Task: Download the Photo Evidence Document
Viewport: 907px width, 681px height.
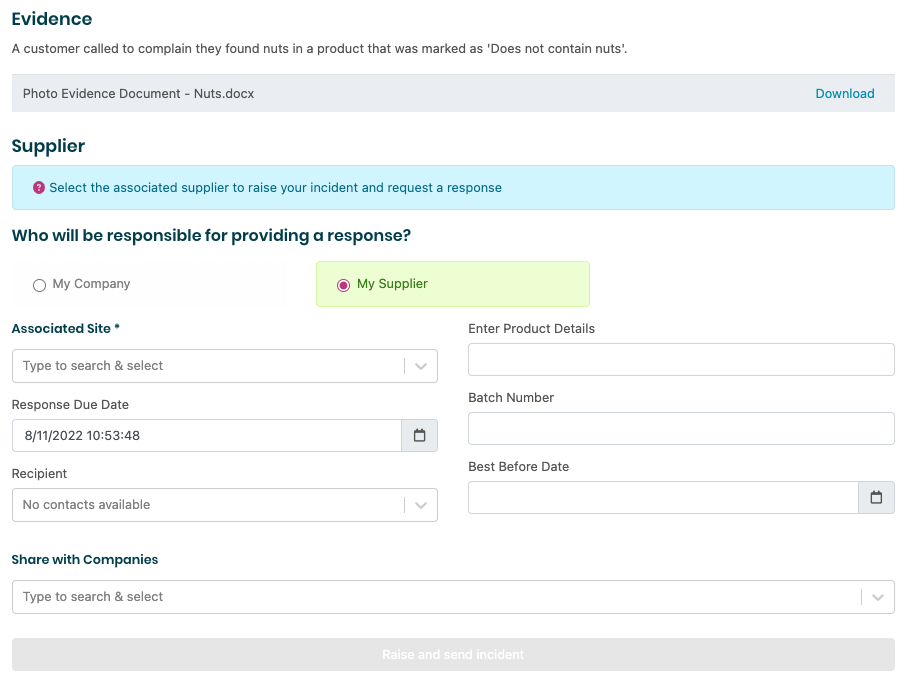Action: pos(844,94)
